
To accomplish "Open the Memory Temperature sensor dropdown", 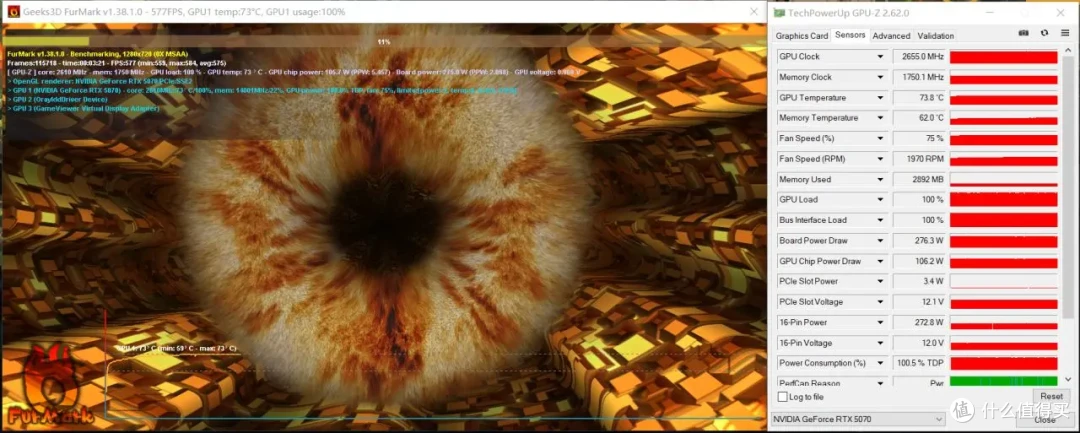I will [880, 118].
